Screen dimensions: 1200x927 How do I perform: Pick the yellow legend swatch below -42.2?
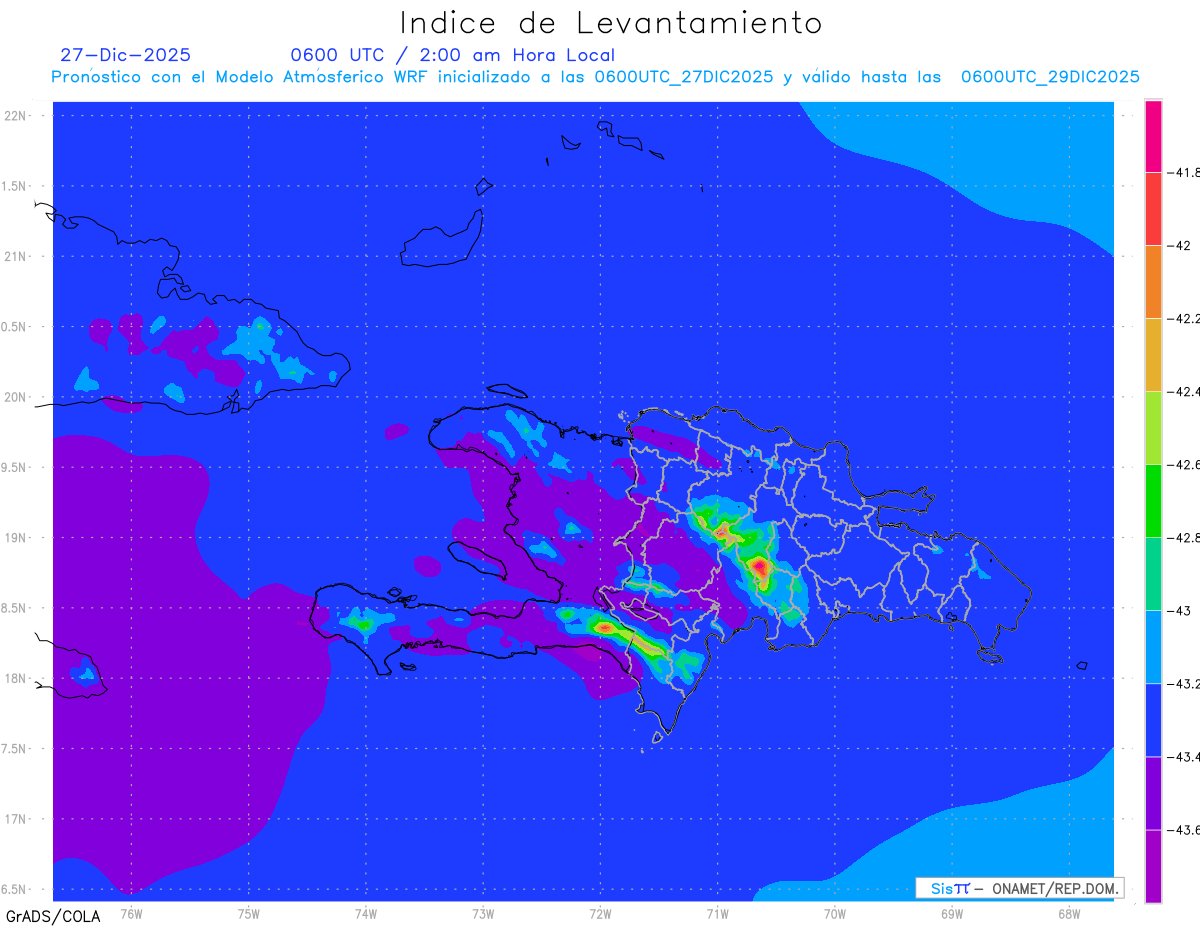tap(1153, 355)
